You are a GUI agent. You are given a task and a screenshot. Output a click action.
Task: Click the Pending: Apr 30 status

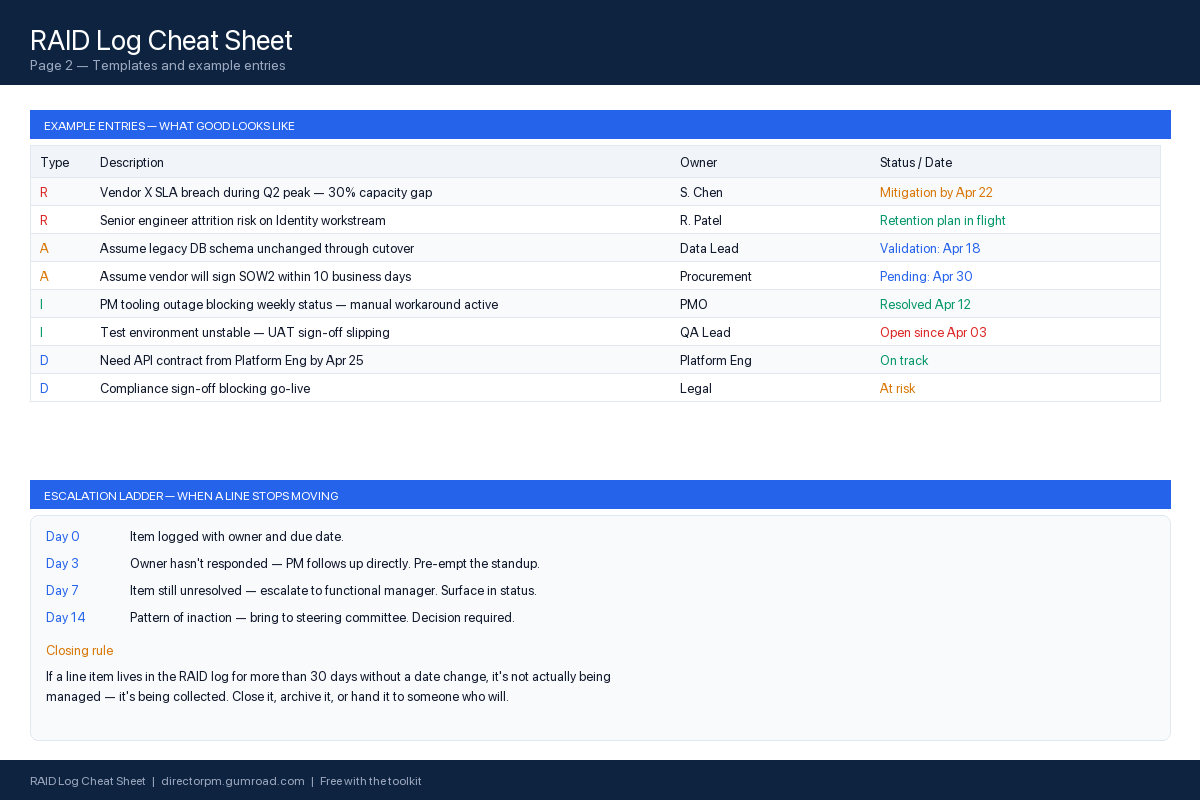[x=926, y=276]
